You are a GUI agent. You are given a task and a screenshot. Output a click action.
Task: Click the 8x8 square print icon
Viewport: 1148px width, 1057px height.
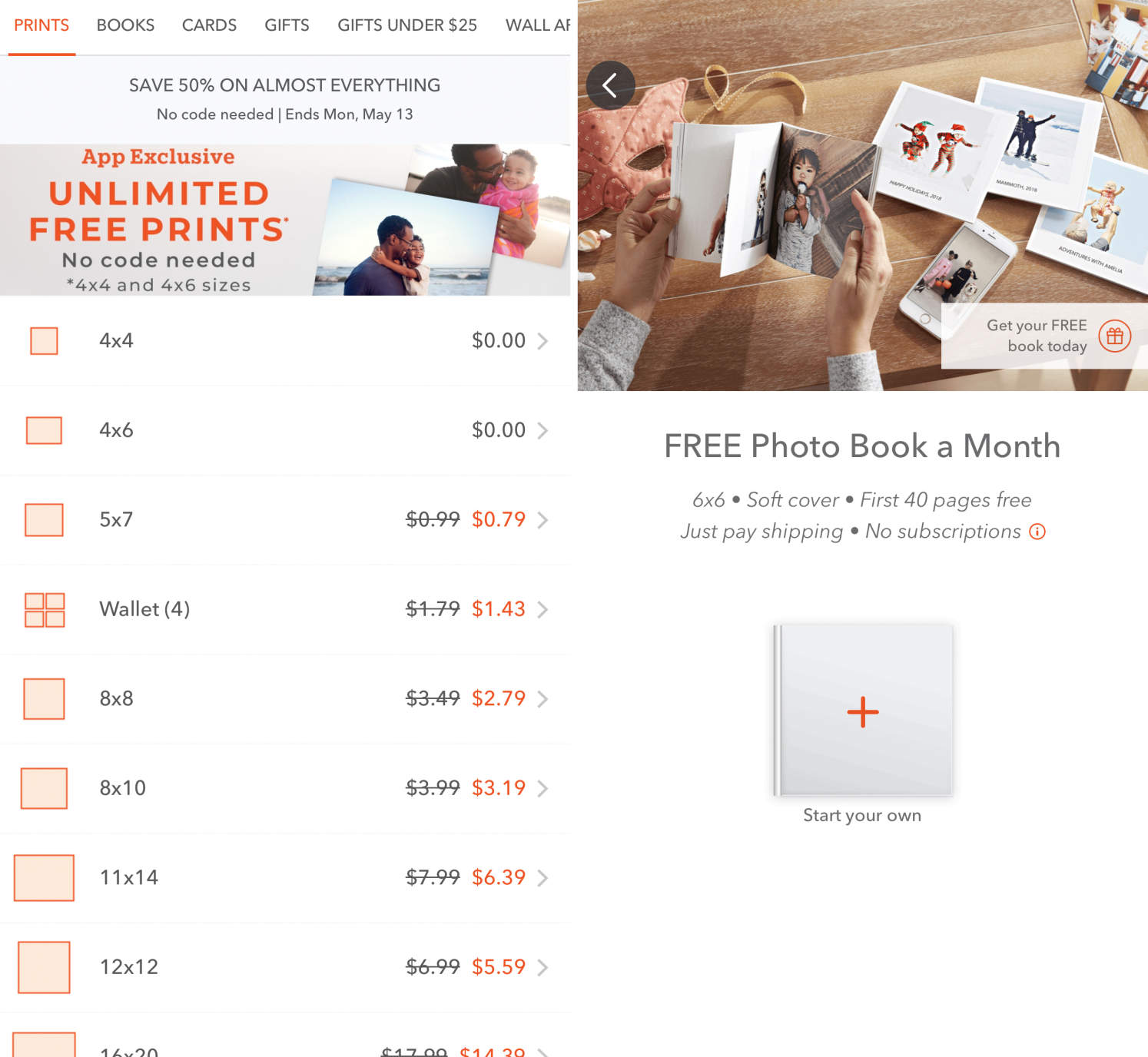(44, 699)
